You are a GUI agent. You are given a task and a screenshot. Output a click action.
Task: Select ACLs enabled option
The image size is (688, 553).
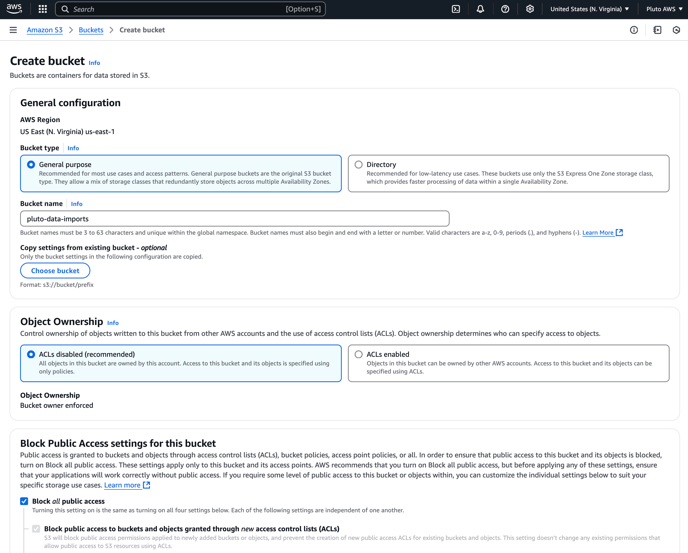(x=358, y=354)
